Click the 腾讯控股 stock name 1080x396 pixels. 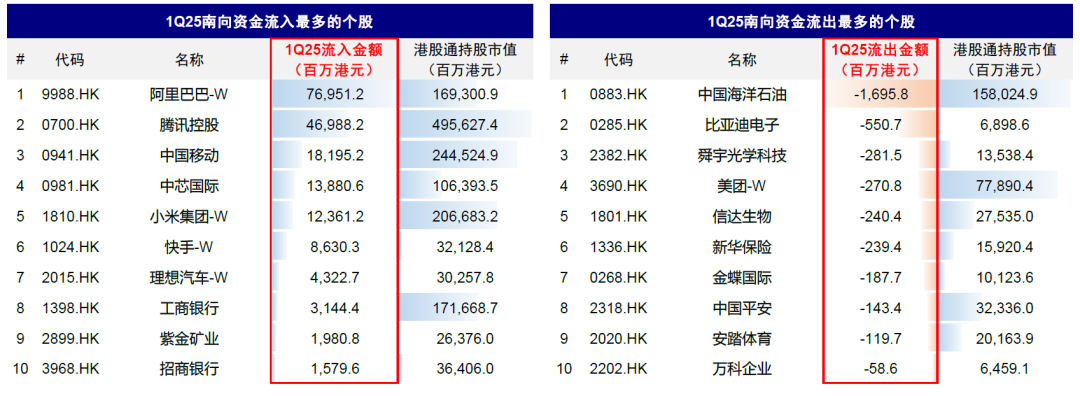point(189,125)
